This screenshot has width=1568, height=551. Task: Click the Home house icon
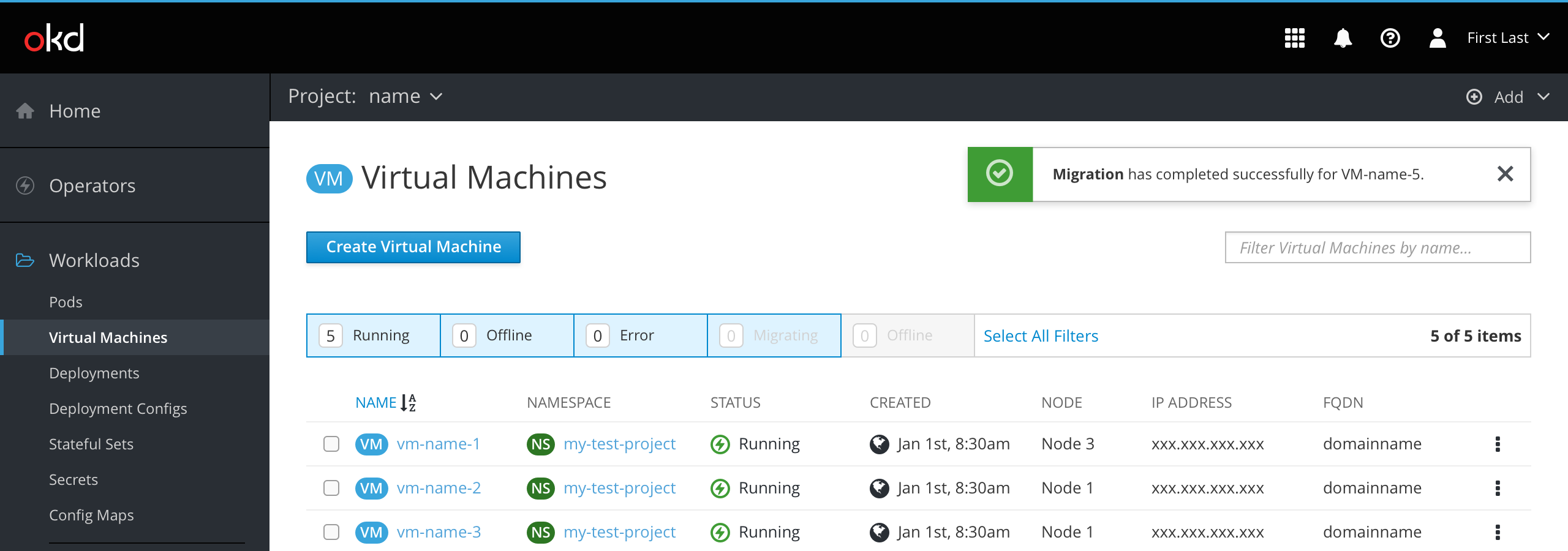[x=25, y=111]
